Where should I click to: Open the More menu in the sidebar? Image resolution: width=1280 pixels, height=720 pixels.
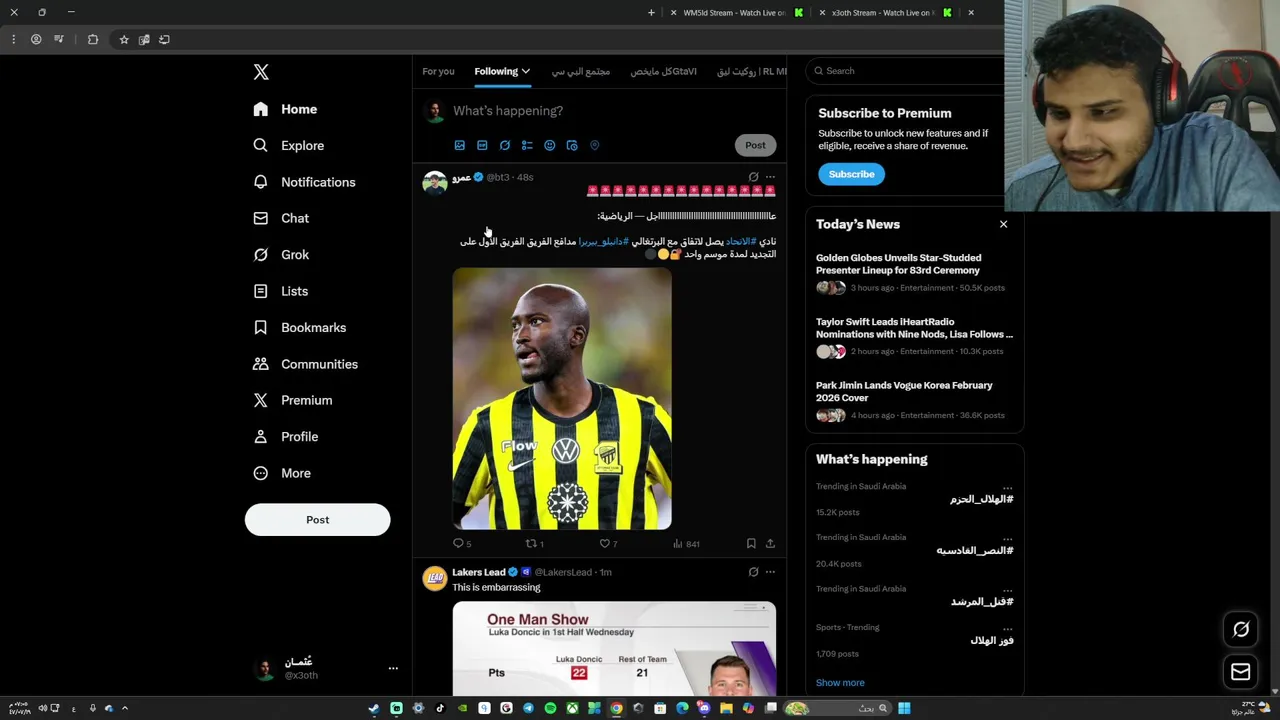(x=282, y=473)
